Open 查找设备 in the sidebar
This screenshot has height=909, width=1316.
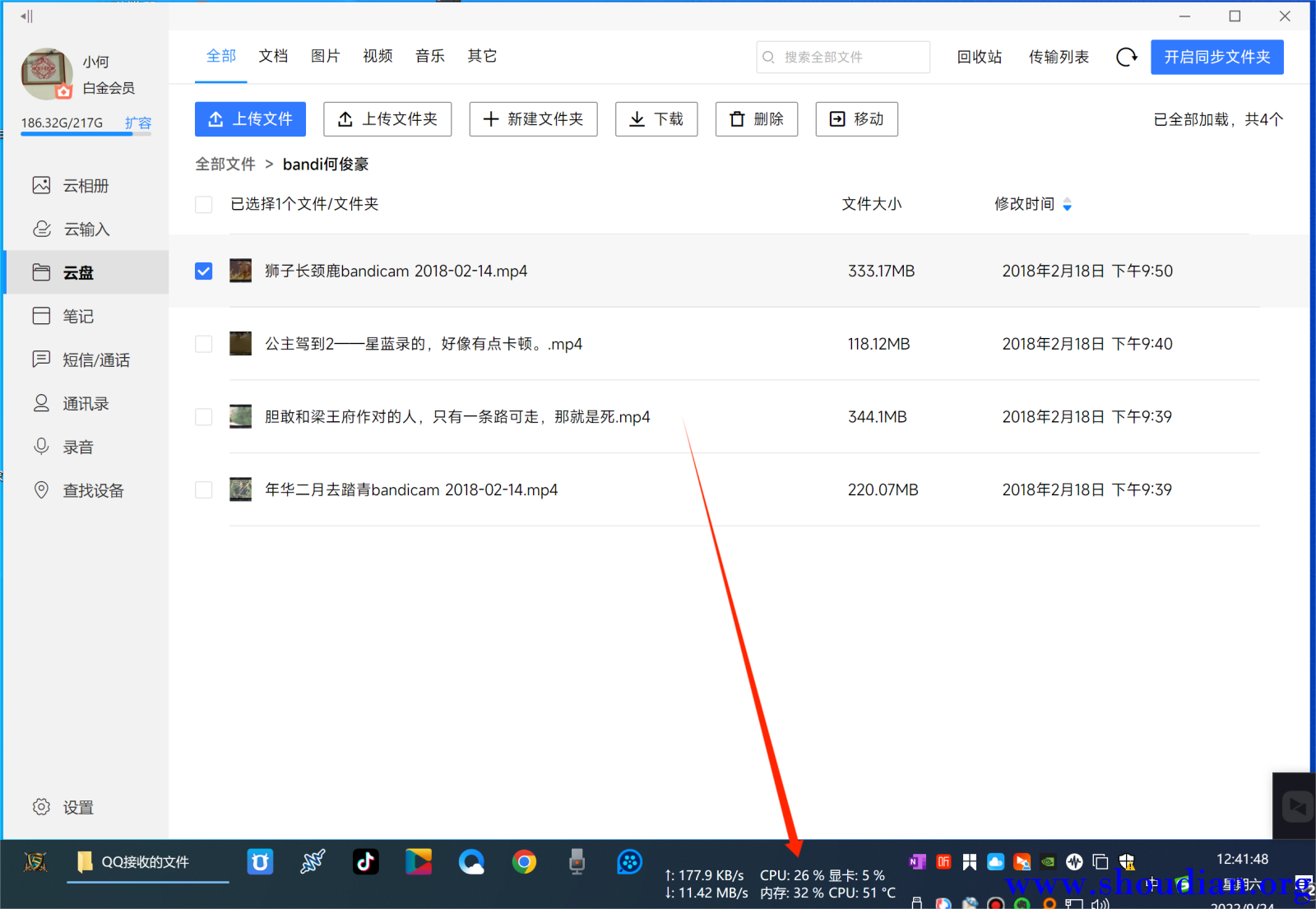click(86, 490)
